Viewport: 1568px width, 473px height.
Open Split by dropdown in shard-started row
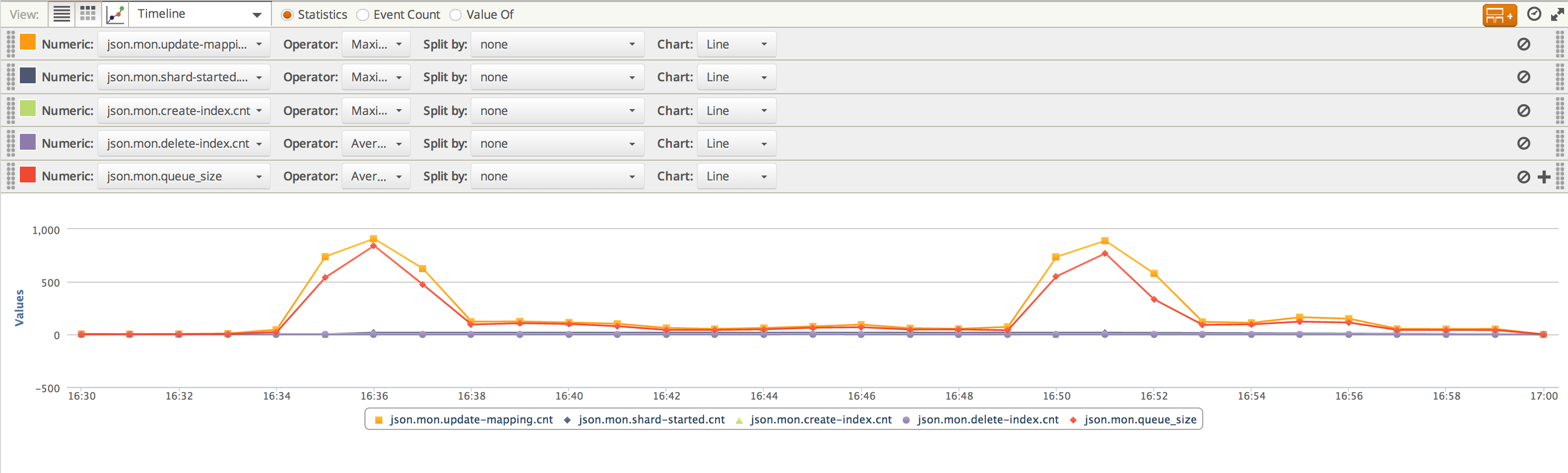pyautogui.click(x=557, y=77)
